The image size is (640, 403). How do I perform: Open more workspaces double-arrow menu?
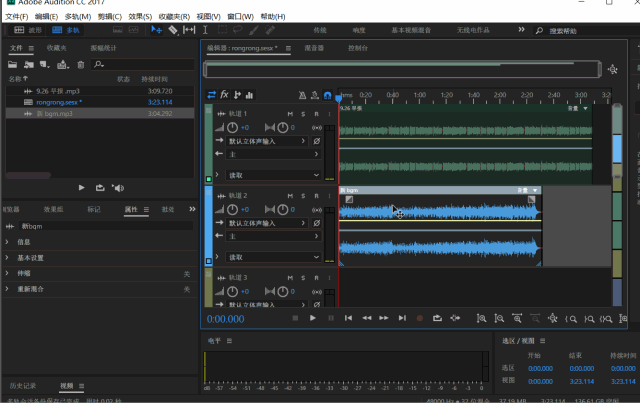click(x=521, y=30)
